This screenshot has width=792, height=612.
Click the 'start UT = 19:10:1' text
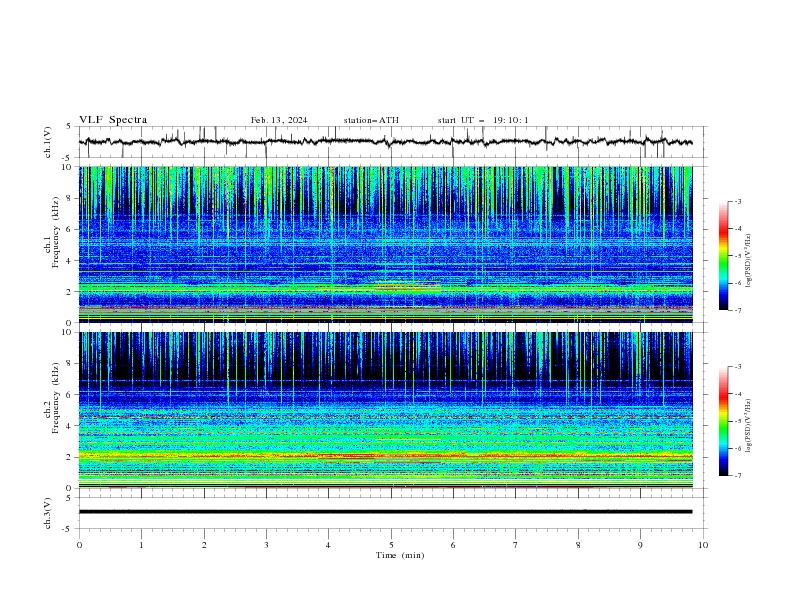(x=483, y=120)
